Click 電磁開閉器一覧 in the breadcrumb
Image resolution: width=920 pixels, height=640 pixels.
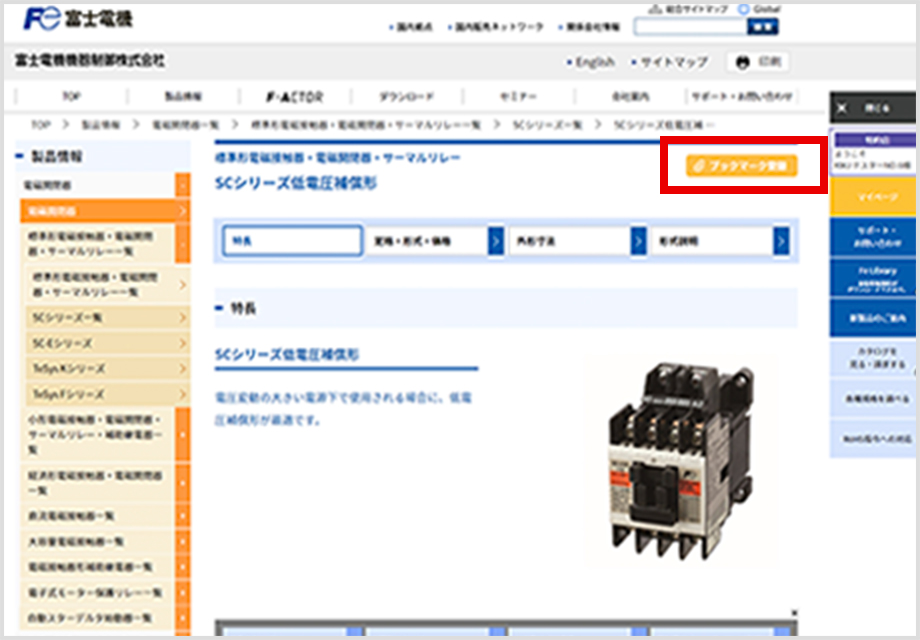click(185, 125)
